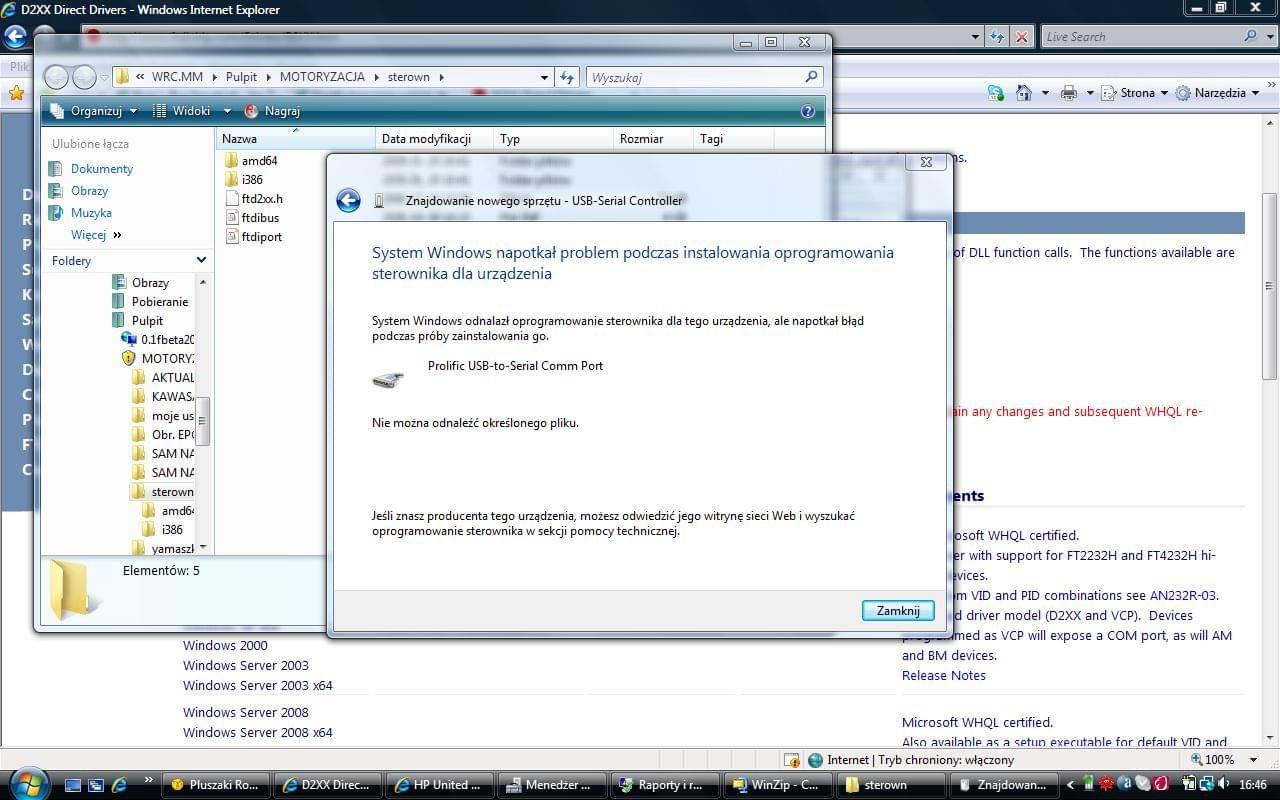The image size is (1280, 800).
Task: Select the MOTORYZACJA breadcrumb segment
Action: [322, 77]
